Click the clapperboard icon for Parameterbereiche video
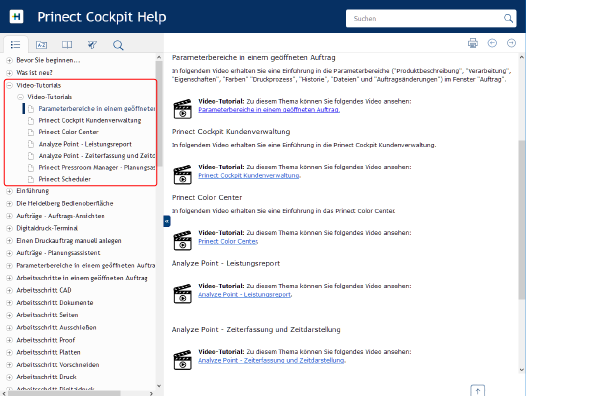Image resolution: width=605 pixels, height=396 pixels. click(183, 109)
